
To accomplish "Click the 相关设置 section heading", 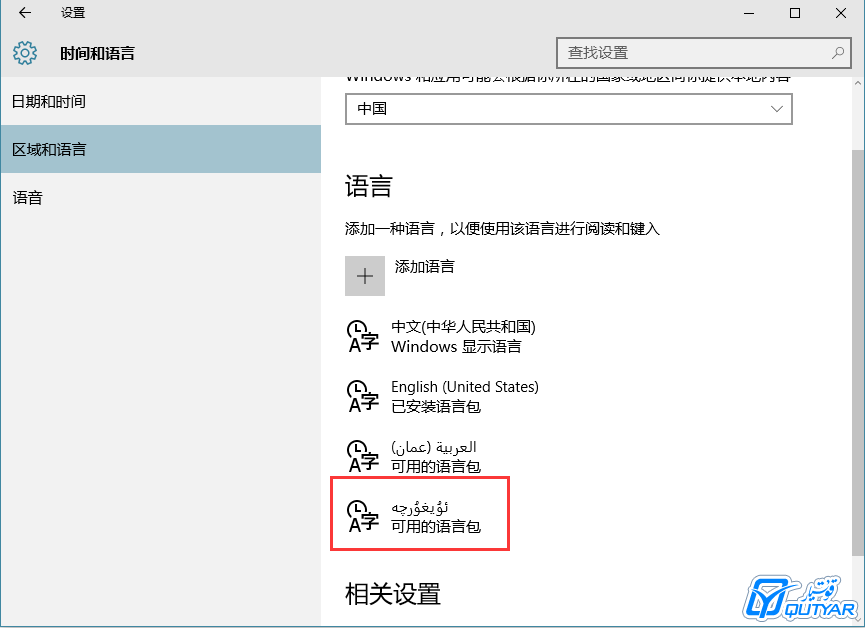I will click(393, 594).
